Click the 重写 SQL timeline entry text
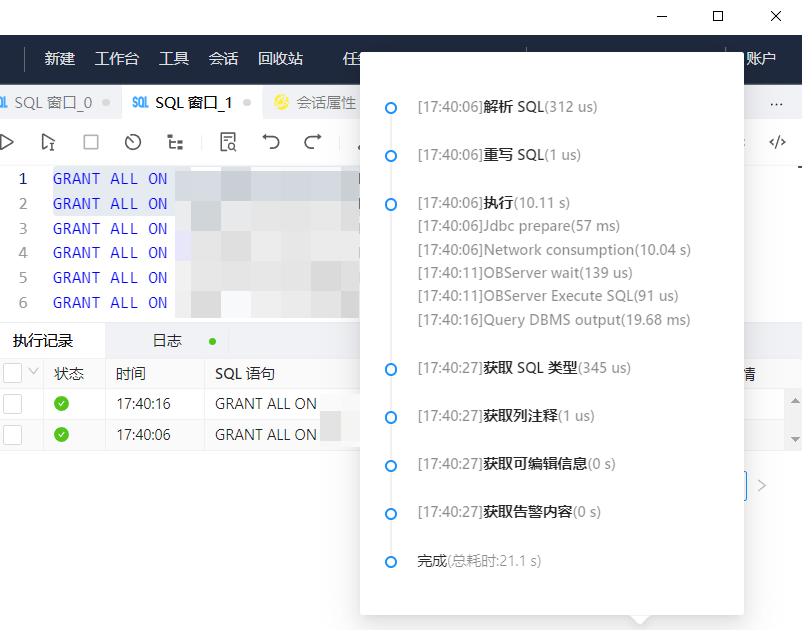 tap(499, 155)
